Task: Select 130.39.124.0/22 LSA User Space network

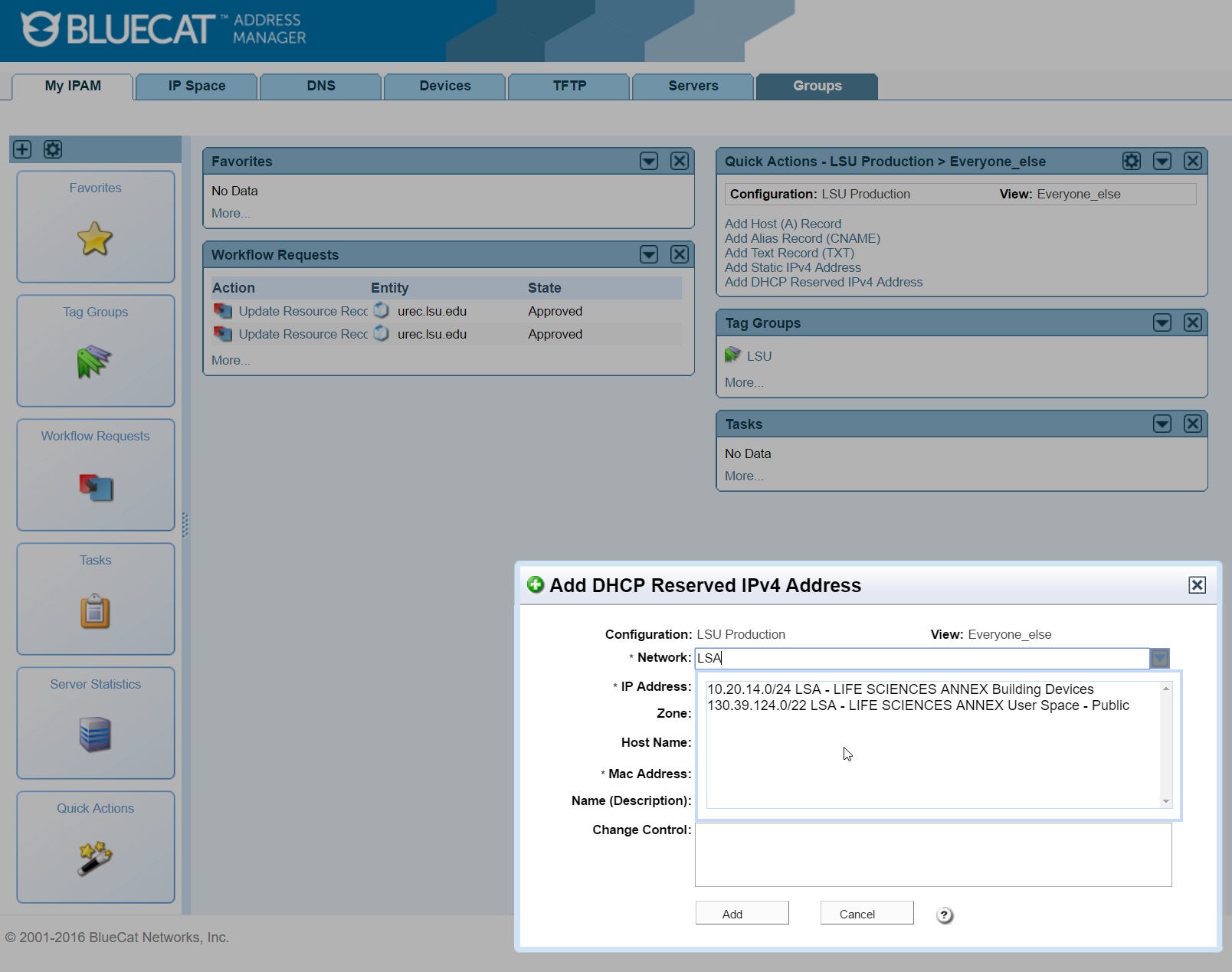Action: pos(918,705)
